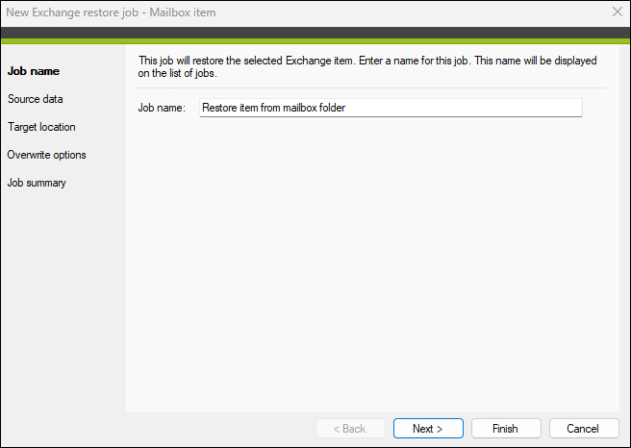Close the dialog with the X button
This screenshot has width=631, height=448.
617,12
